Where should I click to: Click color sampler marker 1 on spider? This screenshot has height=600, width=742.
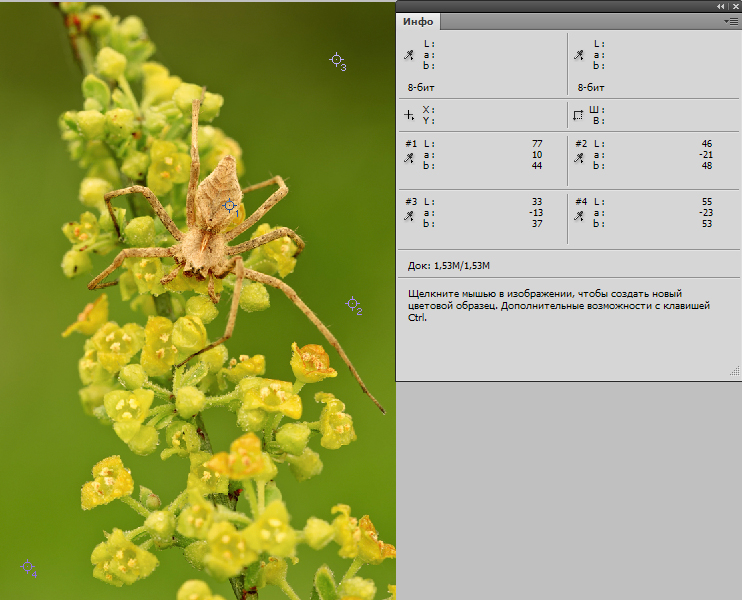[229, 205]
